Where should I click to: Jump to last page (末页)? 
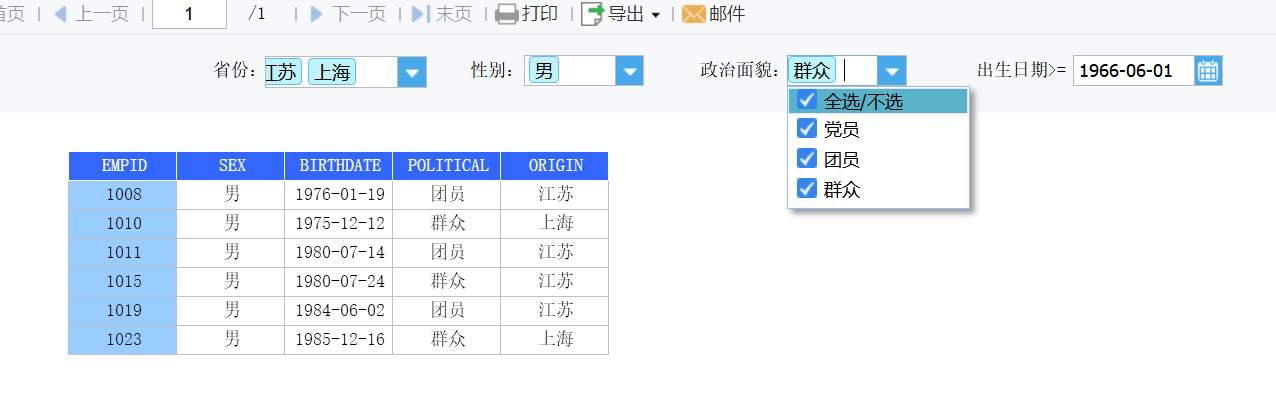pos(441,14)
